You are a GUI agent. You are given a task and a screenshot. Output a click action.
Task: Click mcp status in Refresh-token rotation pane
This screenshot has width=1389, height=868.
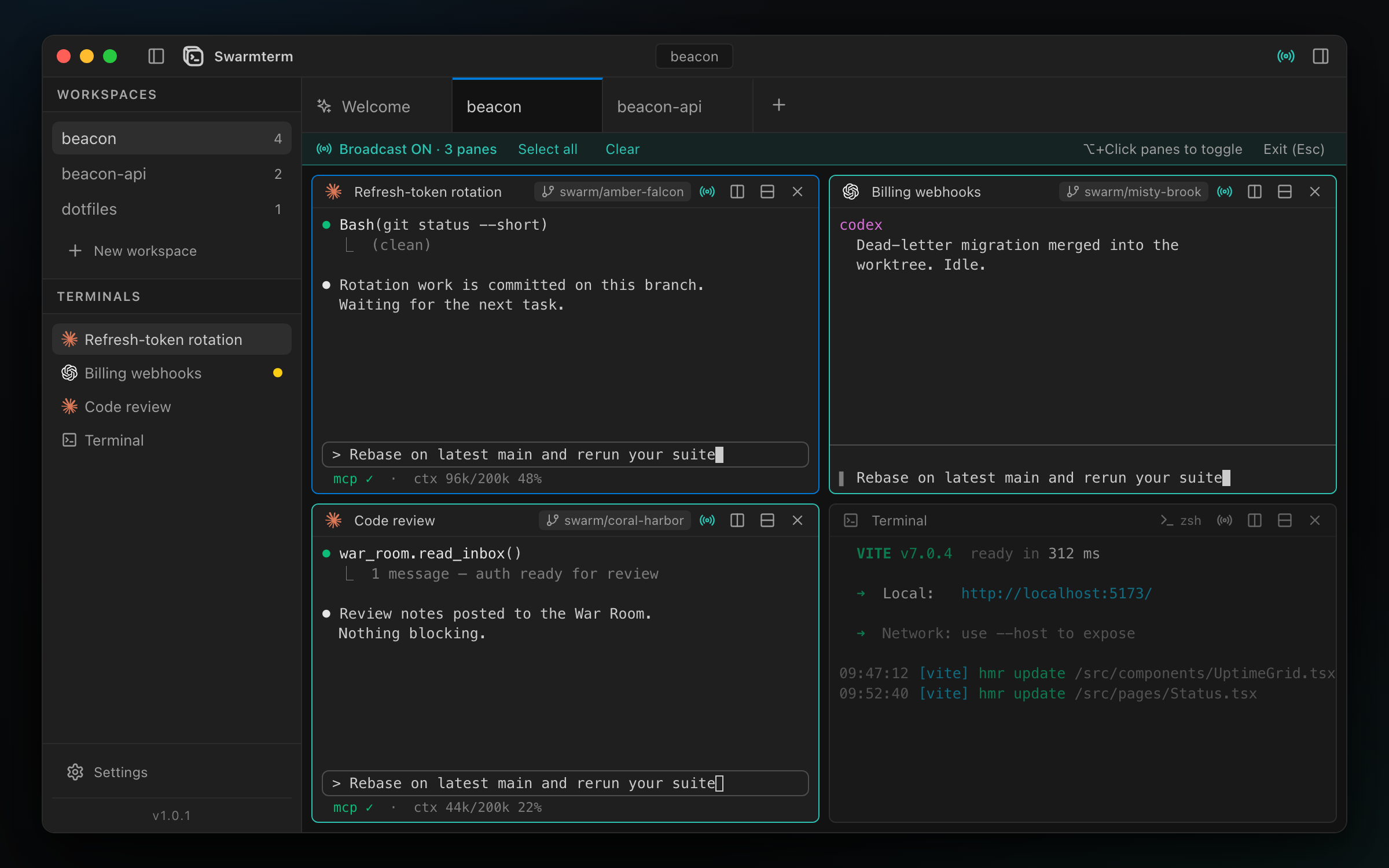[353, 479]
